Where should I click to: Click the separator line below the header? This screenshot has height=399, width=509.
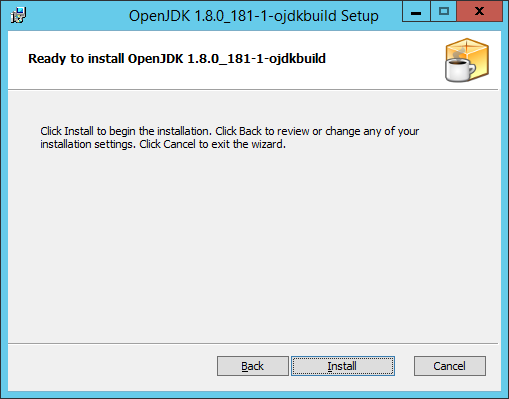pos(253,89)
